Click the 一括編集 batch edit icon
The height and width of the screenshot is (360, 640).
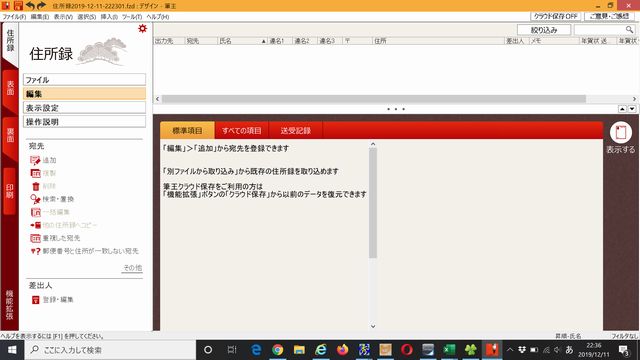coord(36,212)
